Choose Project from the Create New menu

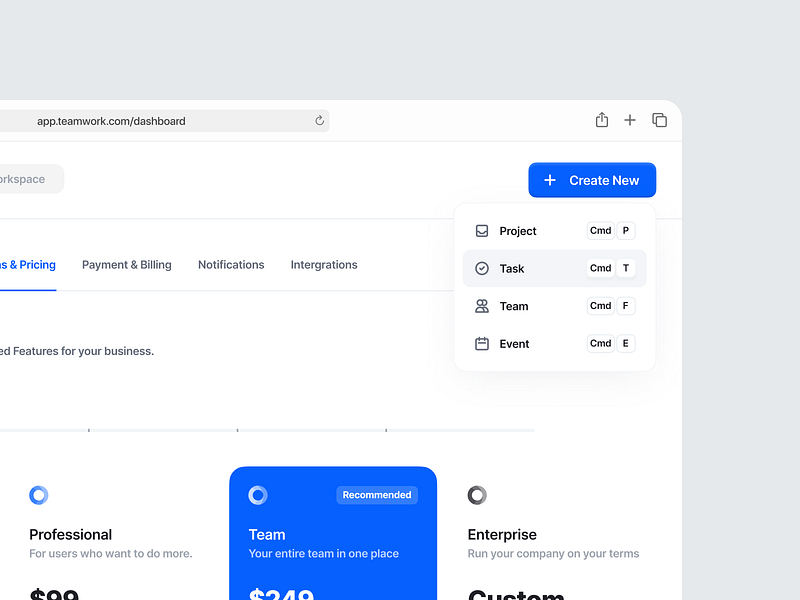coord(555,231)
